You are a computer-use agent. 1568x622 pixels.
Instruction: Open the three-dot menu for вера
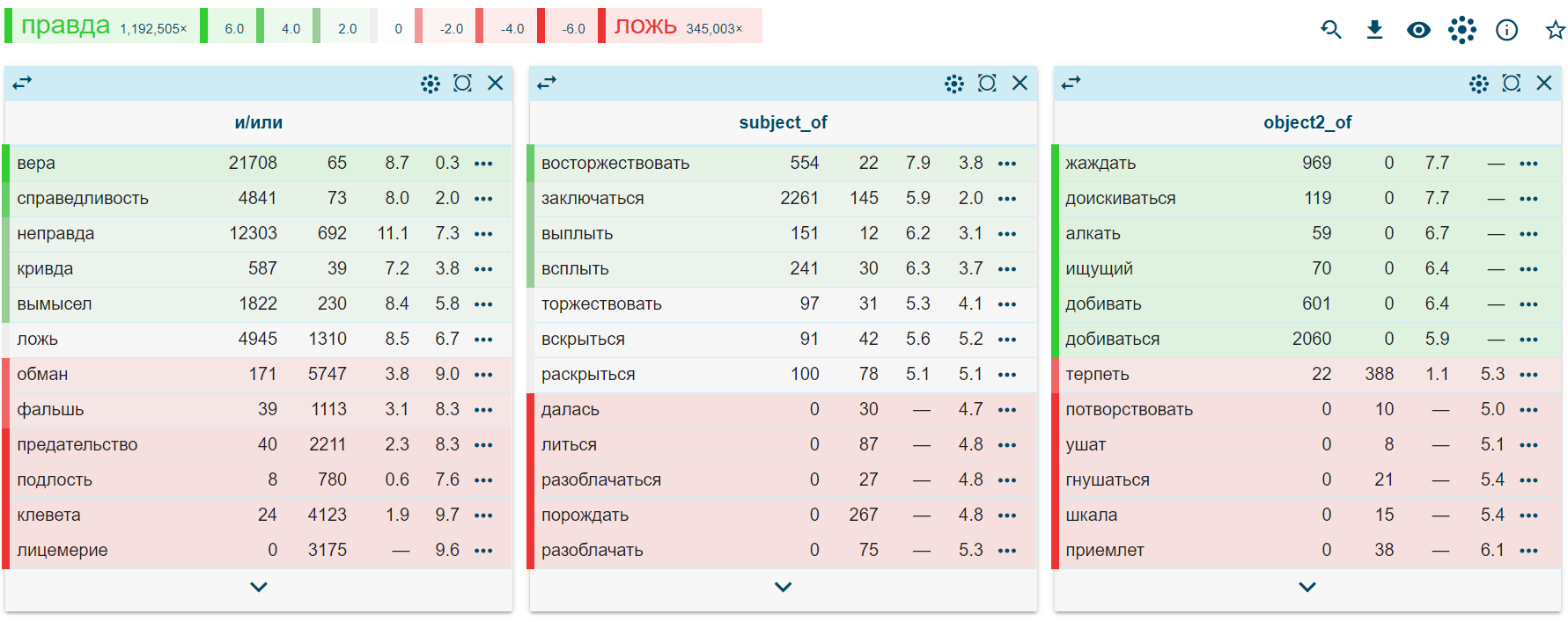click(483, 164)
